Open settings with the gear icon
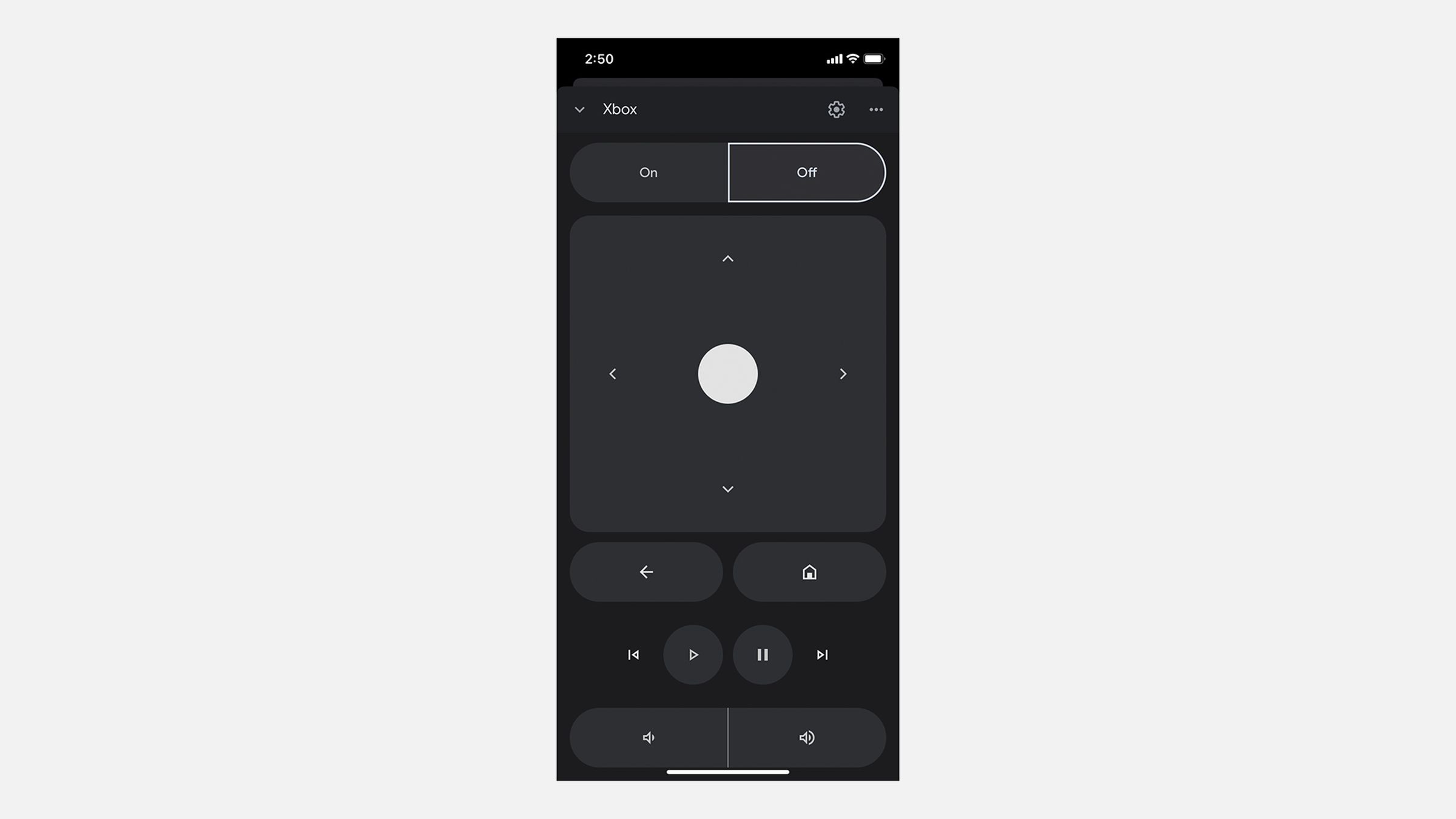Screen dimensions: 1456x819 tap(836, 109)
